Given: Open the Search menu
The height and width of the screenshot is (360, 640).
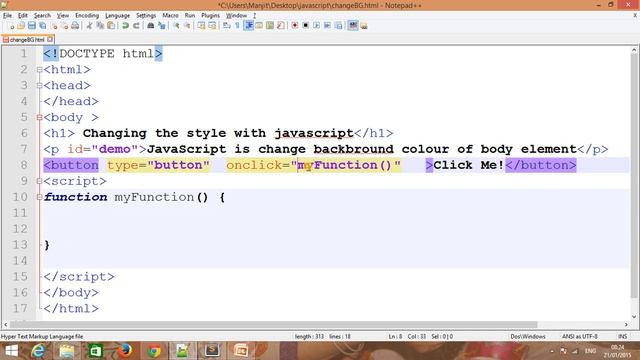Looking at the screenshot, I should pos(42,16).
